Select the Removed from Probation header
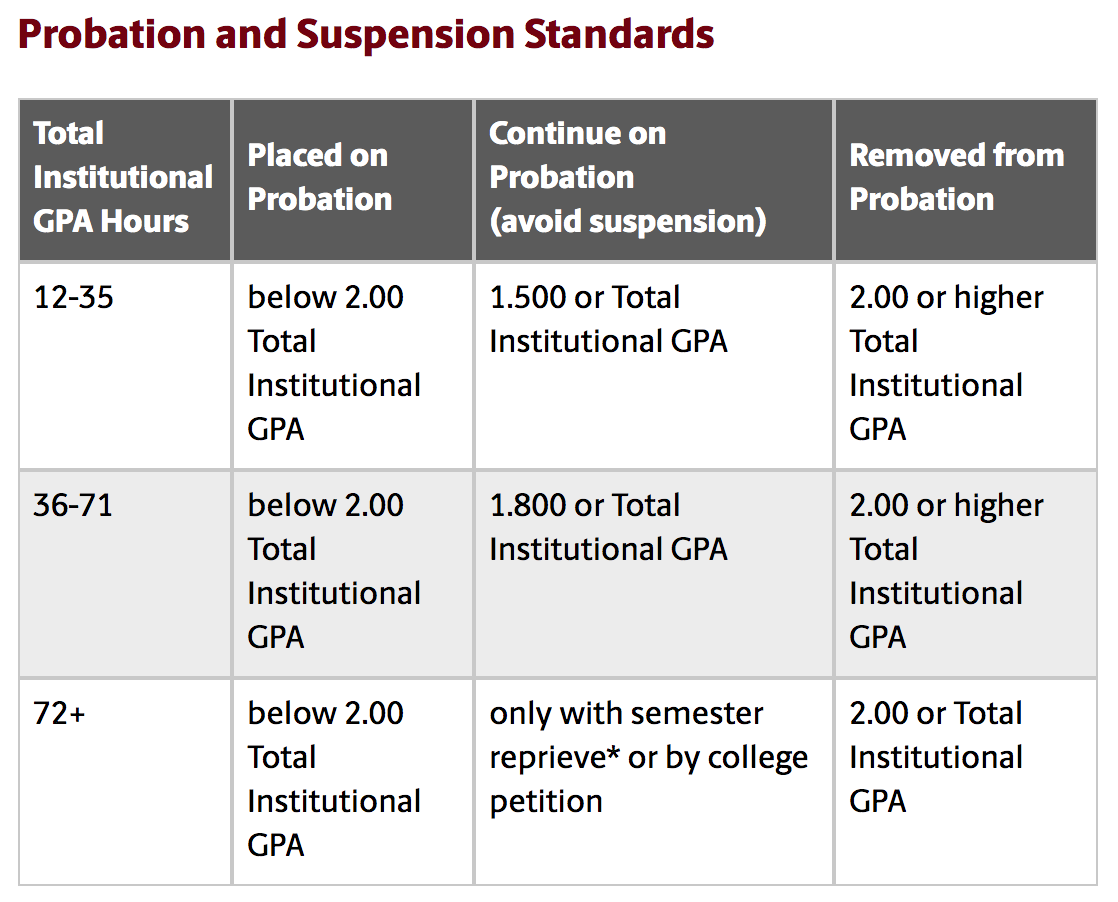This screenshot has width=1118, height=902. click(956, 177)
